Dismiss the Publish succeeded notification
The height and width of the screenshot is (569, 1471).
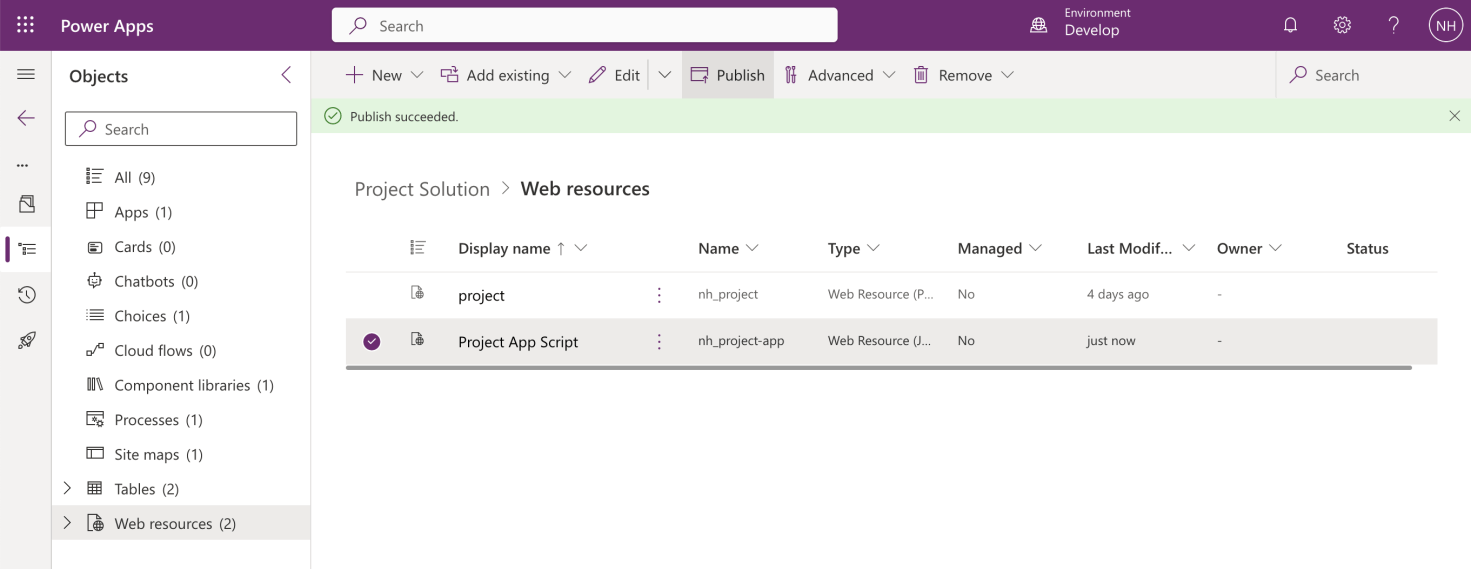tap(1454, 116)
